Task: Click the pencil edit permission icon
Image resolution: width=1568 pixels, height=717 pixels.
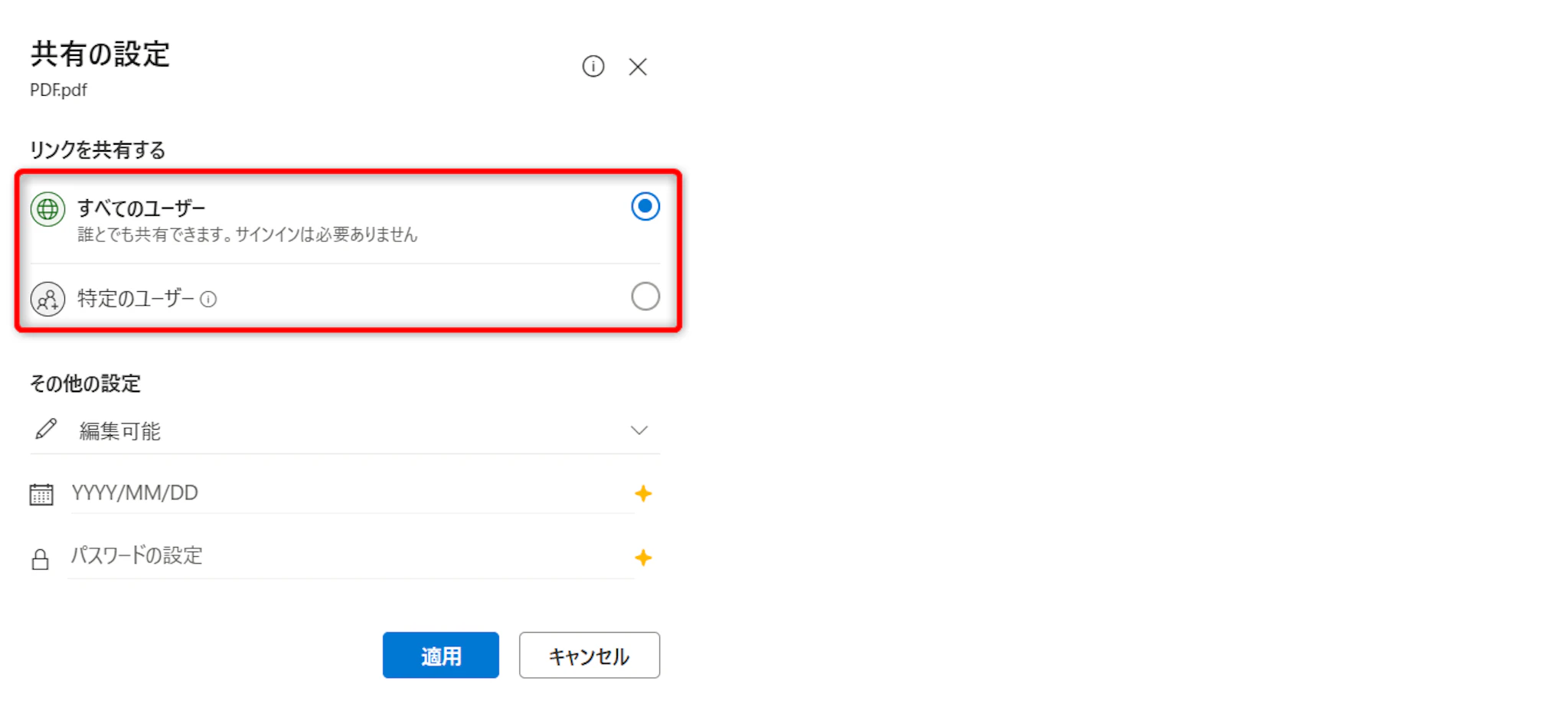Action: (x=46, y=429)
